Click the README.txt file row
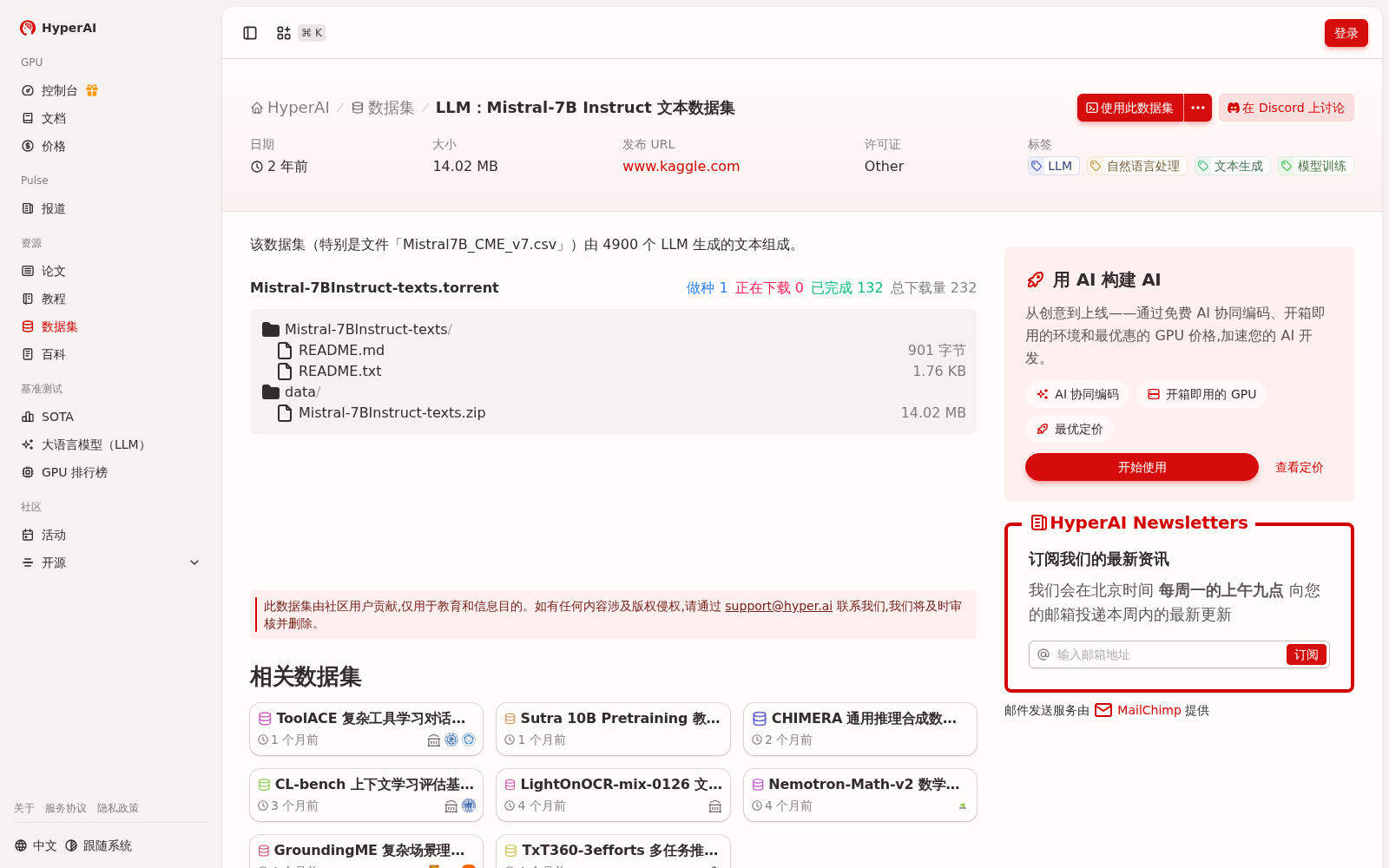This screenshot has height=868, width=1389. 614,372
